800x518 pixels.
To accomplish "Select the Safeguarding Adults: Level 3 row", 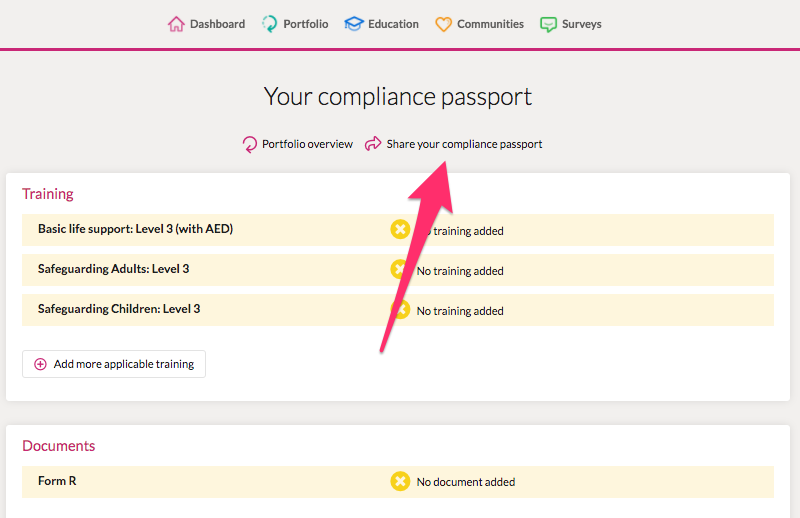I will (398, 270).
